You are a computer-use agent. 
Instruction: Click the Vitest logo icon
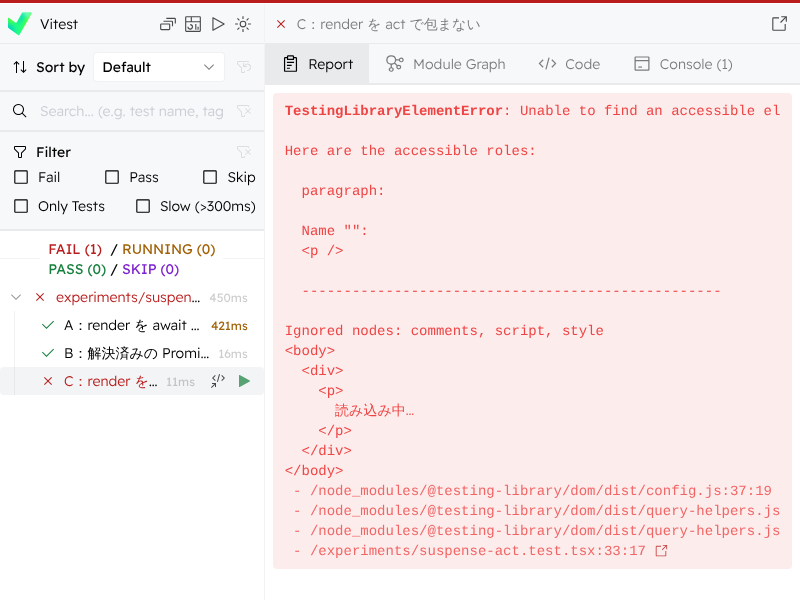pos(19,23)
